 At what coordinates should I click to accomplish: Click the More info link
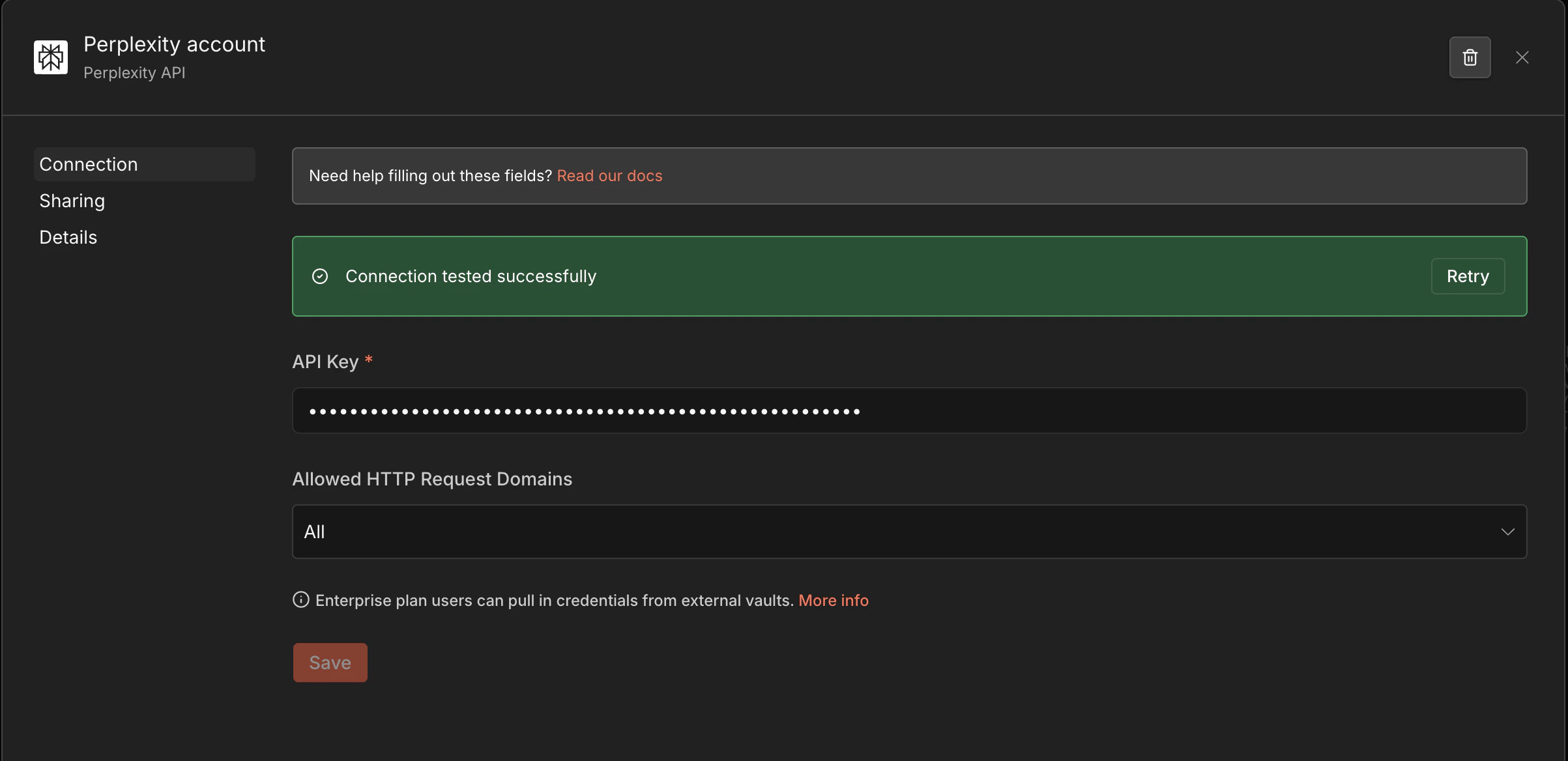(x=834, y=600)
